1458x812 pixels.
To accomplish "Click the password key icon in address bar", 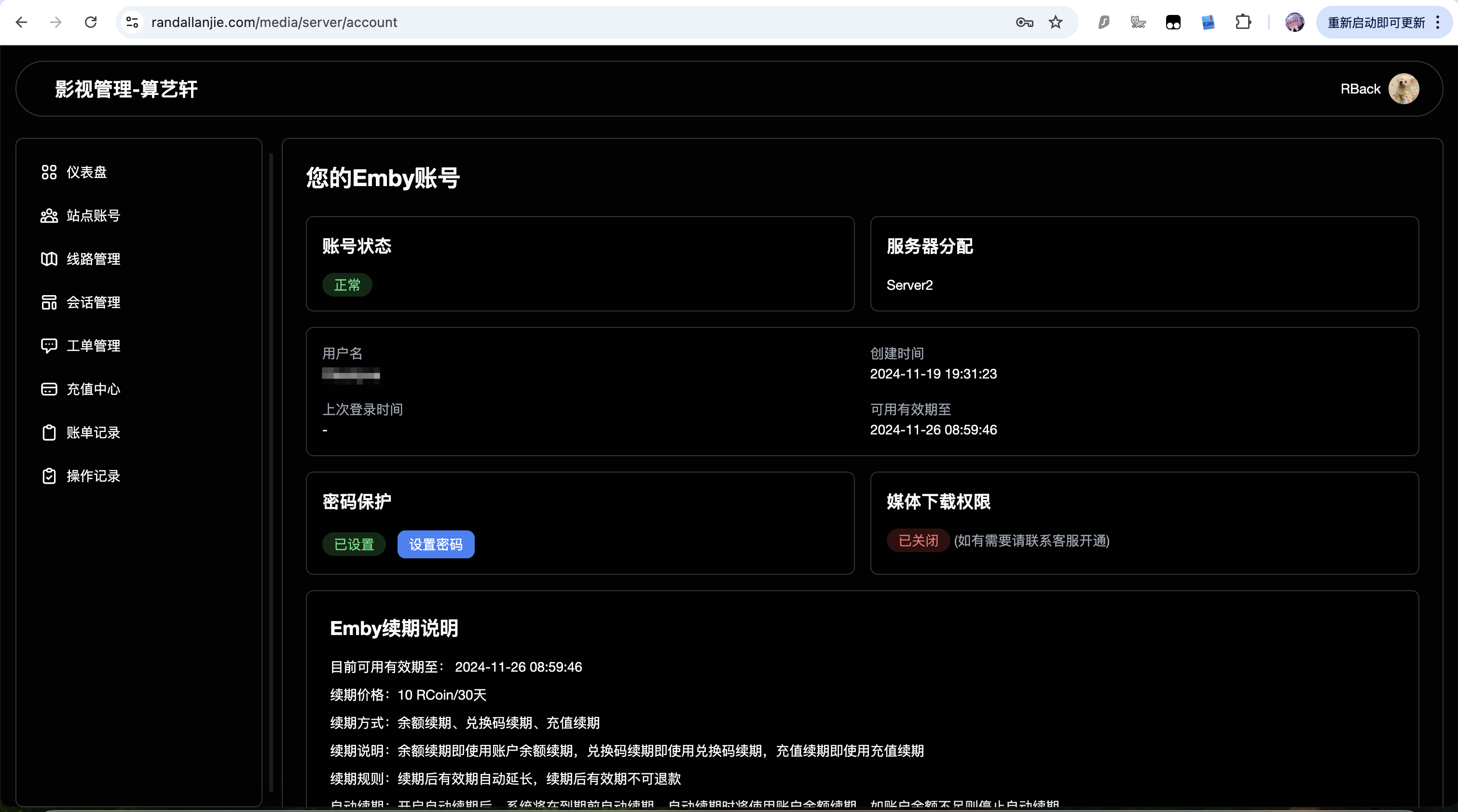I will [1024, 23].
